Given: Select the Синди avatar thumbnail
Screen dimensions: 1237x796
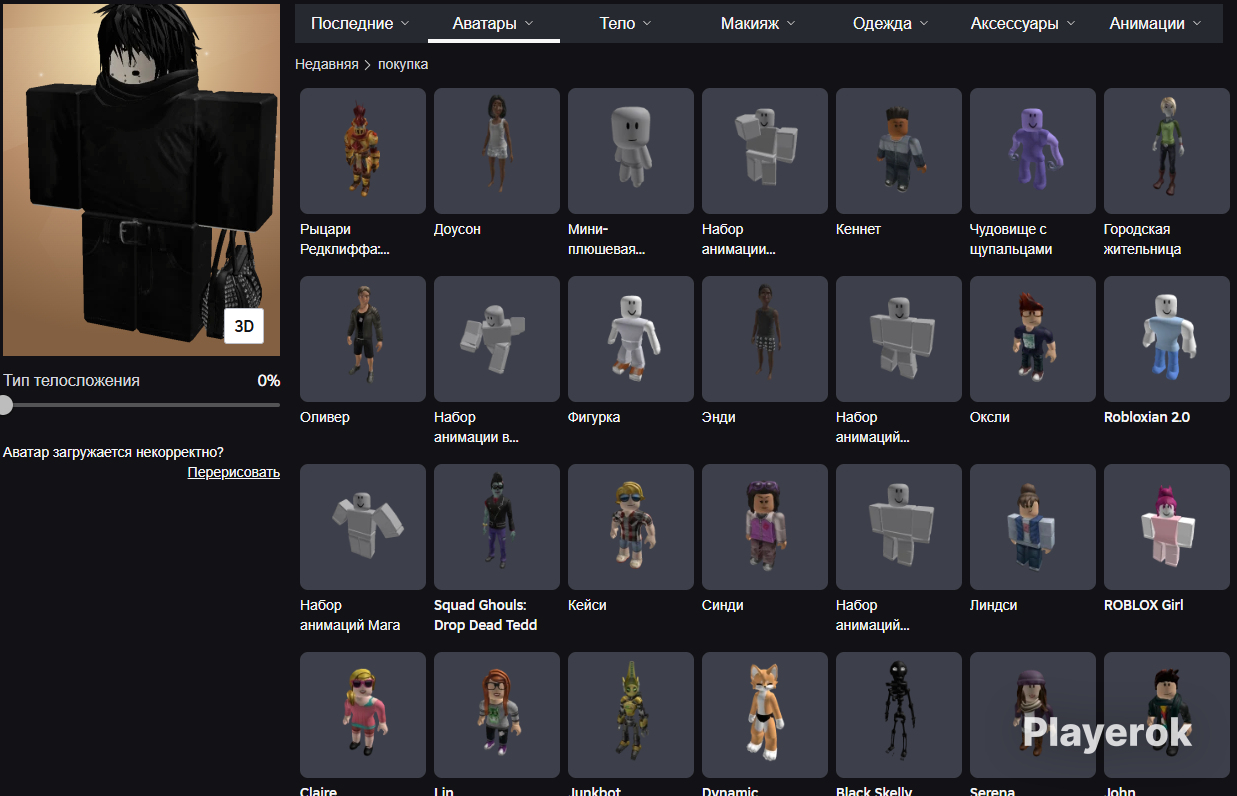Looking at the screenshot, I should [x=765, y=527].
